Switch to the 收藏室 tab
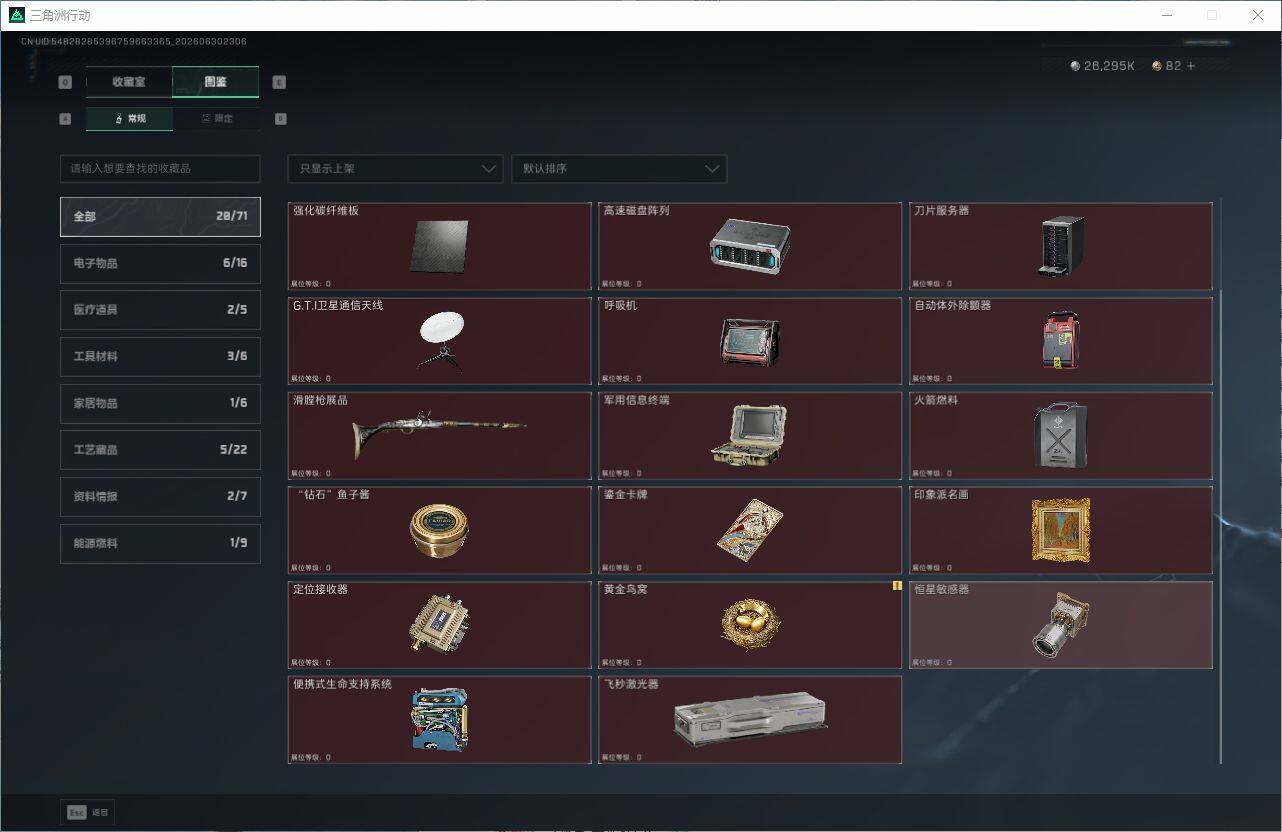Image resolution: width=1282 pixels, height=832 pixels. 129,82
